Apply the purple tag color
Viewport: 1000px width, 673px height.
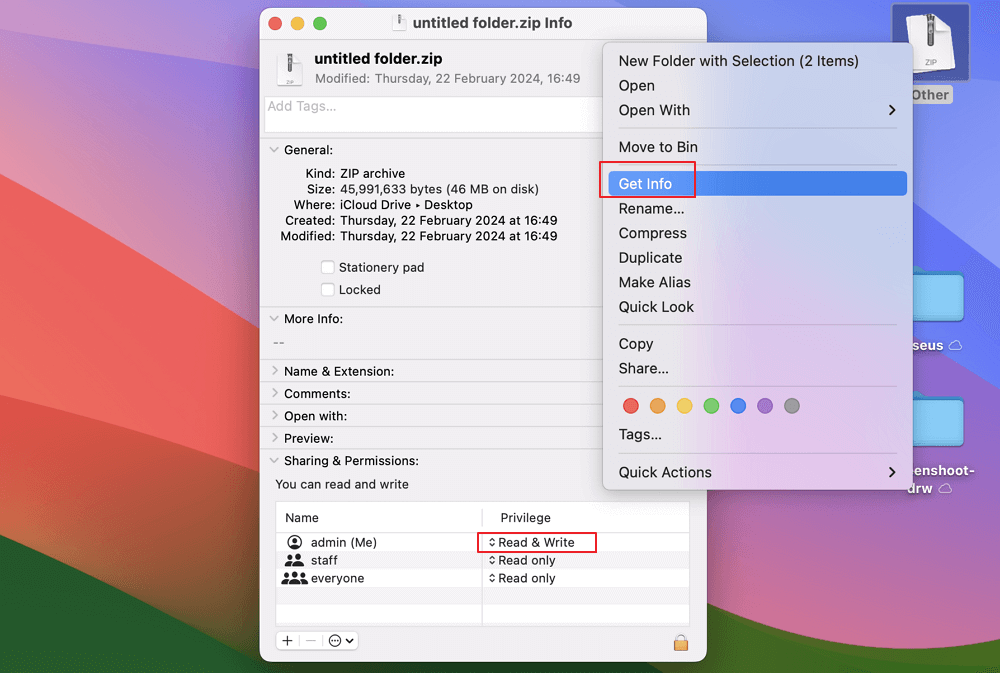(x=765, y=406)
